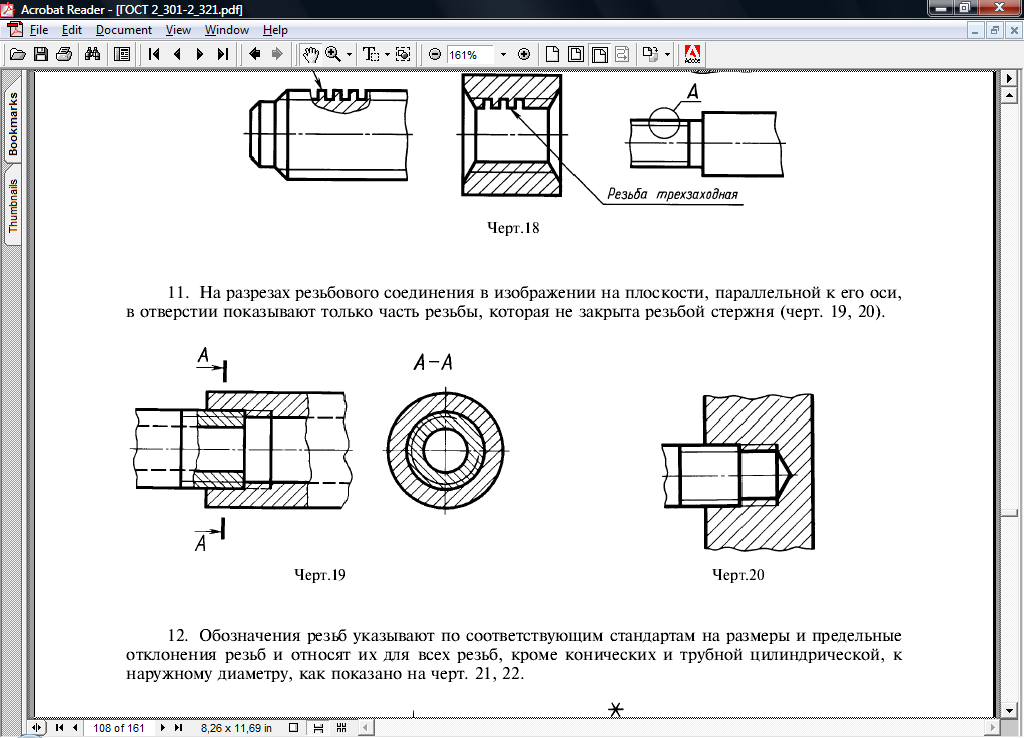Go to previous page from top toolbar

click(x=177, y=54)
